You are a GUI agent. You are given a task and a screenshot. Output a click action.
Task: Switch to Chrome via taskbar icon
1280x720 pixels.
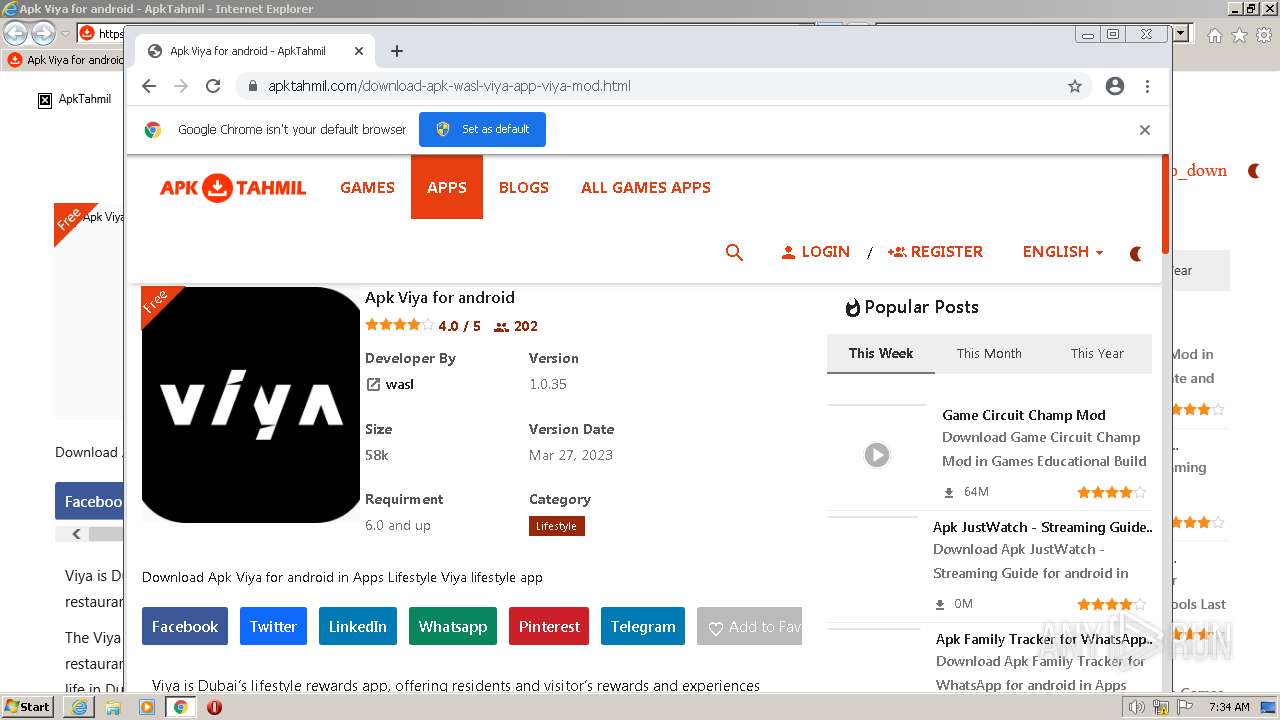click(x=180, y=707)
